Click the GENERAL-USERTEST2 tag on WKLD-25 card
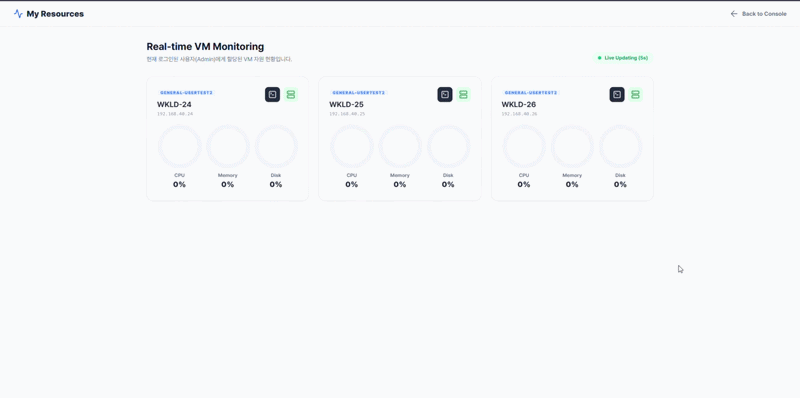This screenshot has height=398, width=800. 359,93
